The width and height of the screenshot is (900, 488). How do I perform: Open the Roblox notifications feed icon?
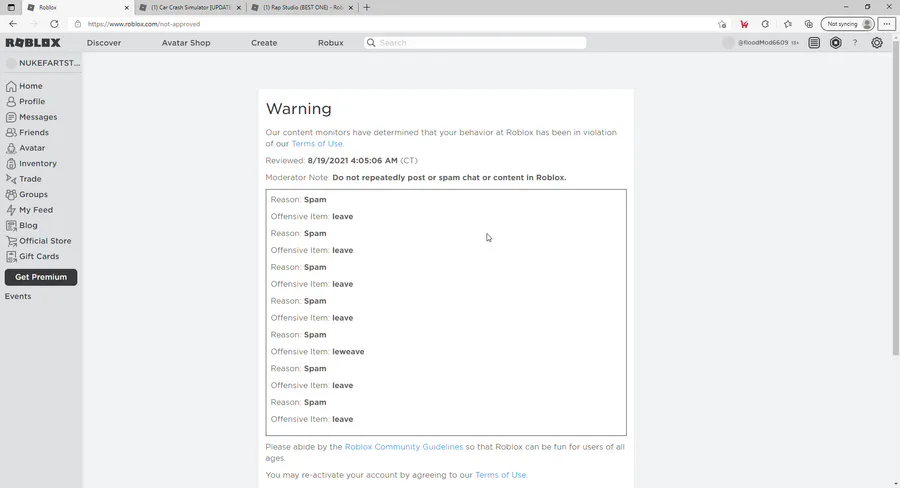tap(814, 42)
